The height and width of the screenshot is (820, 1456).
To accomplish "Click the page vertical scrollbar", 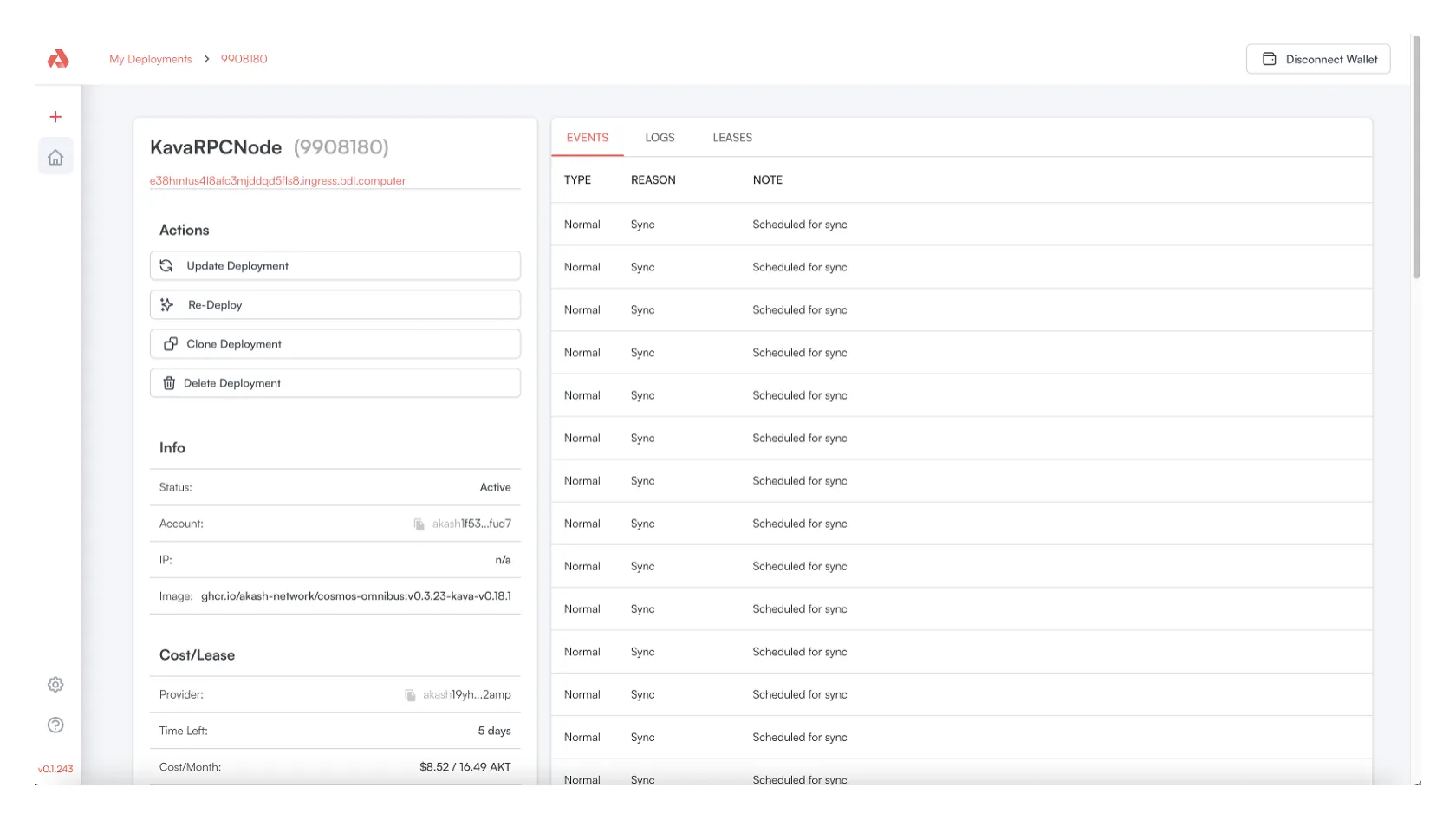I will (1416, 156).
